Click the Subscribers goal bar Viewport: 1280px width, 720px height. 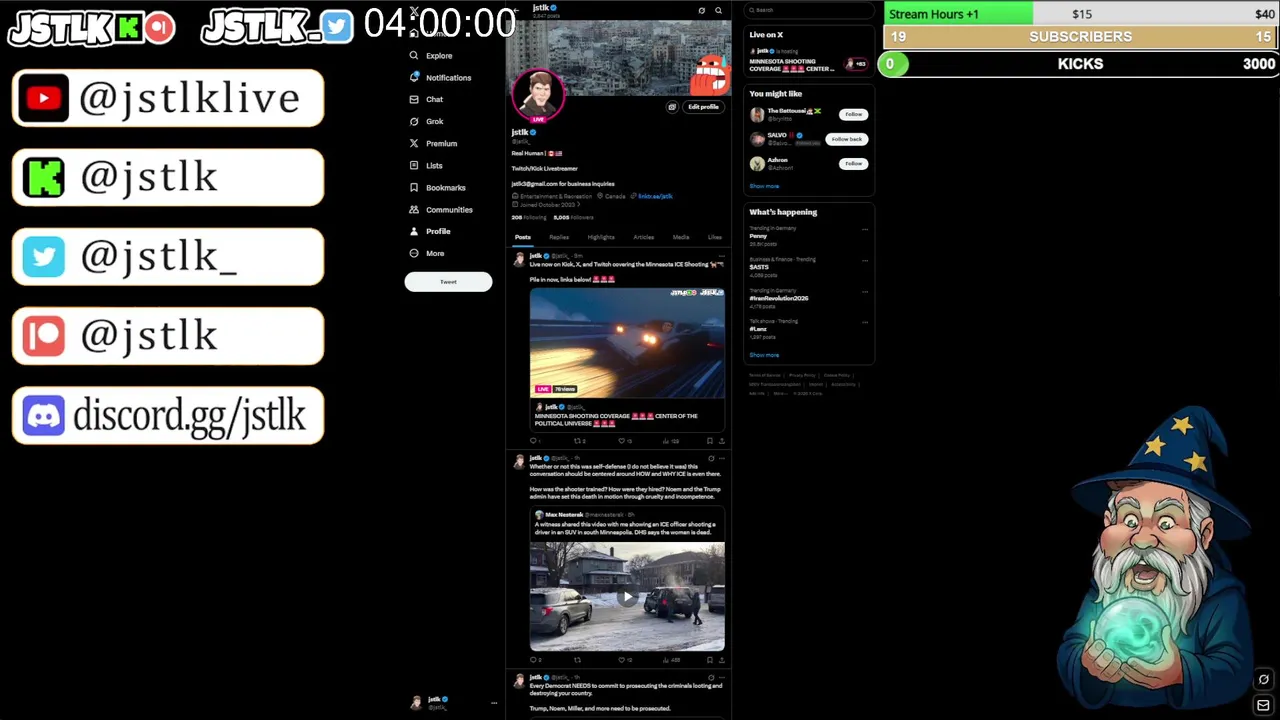[x=1080, y=37]
